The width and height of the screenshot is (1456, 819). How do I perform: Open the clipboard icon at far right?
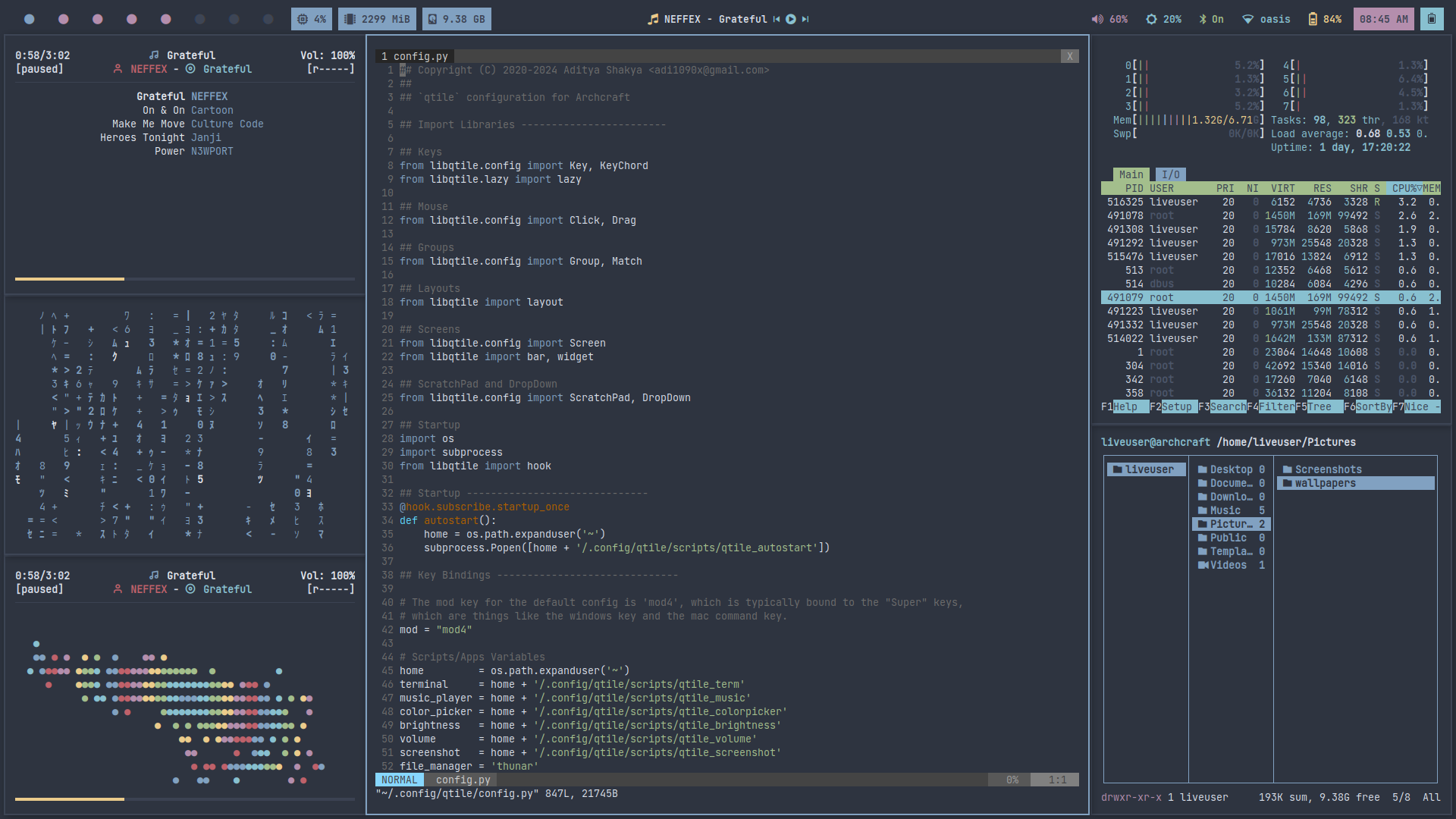click(1431, 19)
